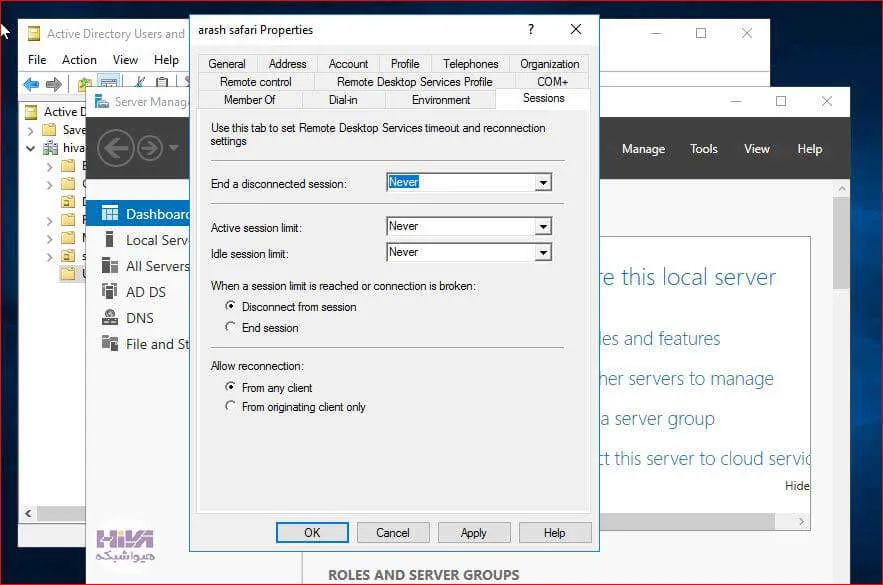Open Help menu in Active Directory window

[x=166, y=60]
